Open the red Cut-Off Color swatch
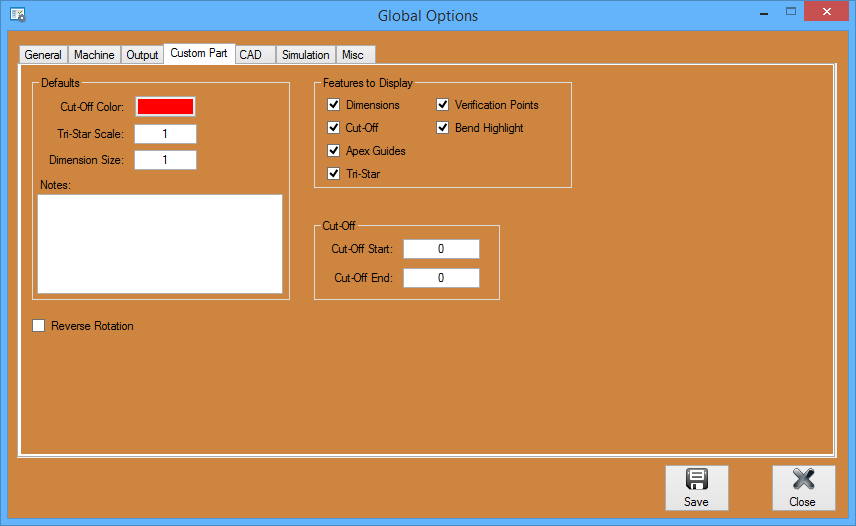This screenshot has height=526, width=856. click(x=165, y=106)
